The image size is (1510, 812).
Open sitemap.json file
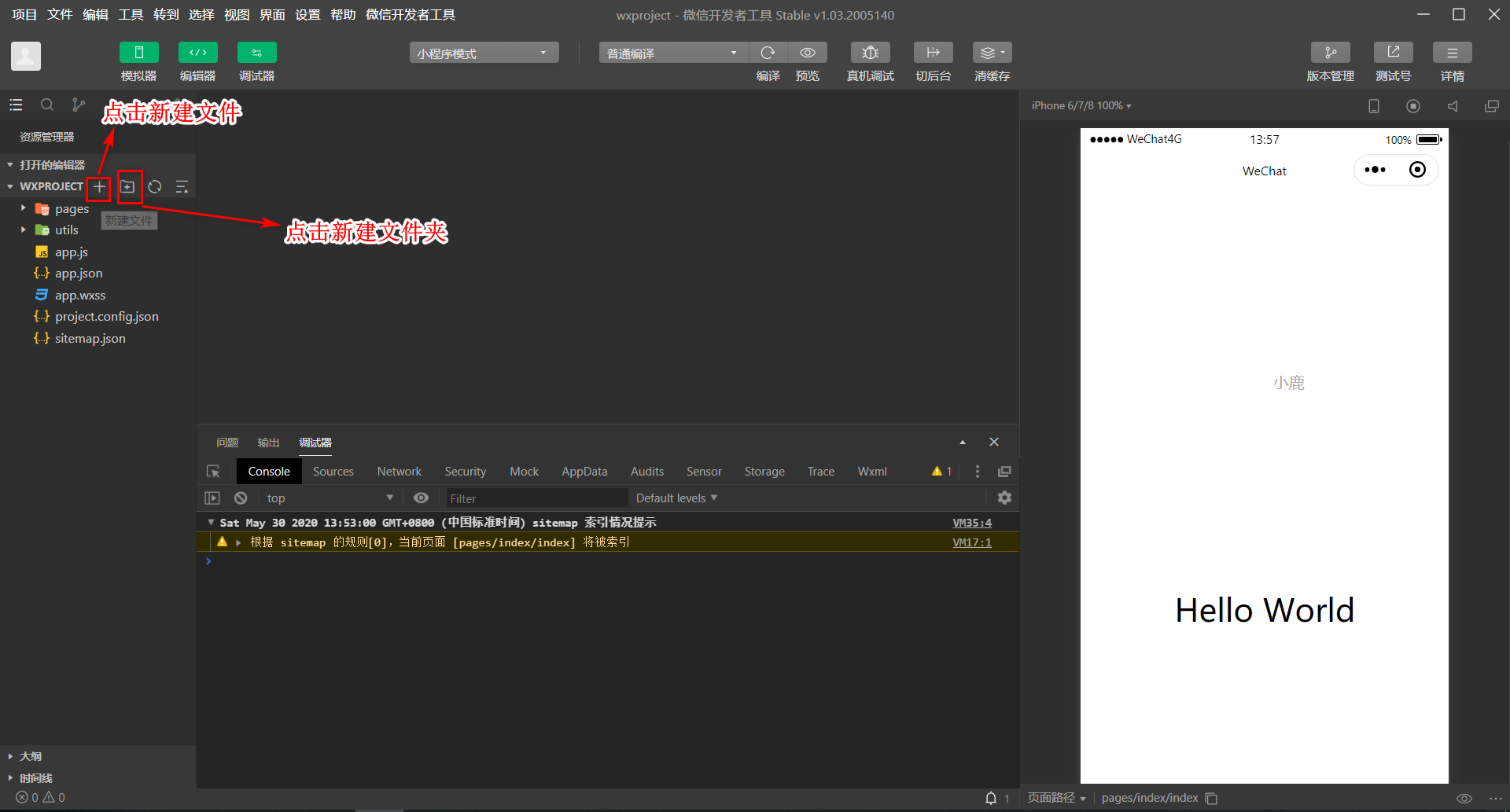[x=90, y=339]
